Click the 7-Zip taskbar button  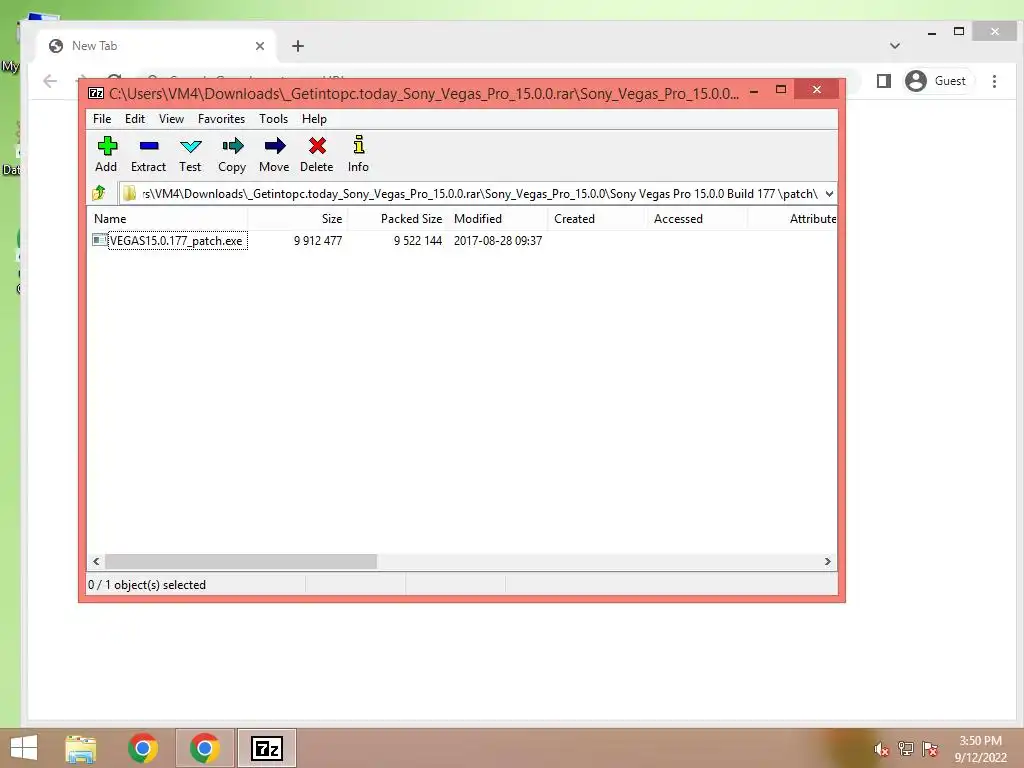point(267,748)
